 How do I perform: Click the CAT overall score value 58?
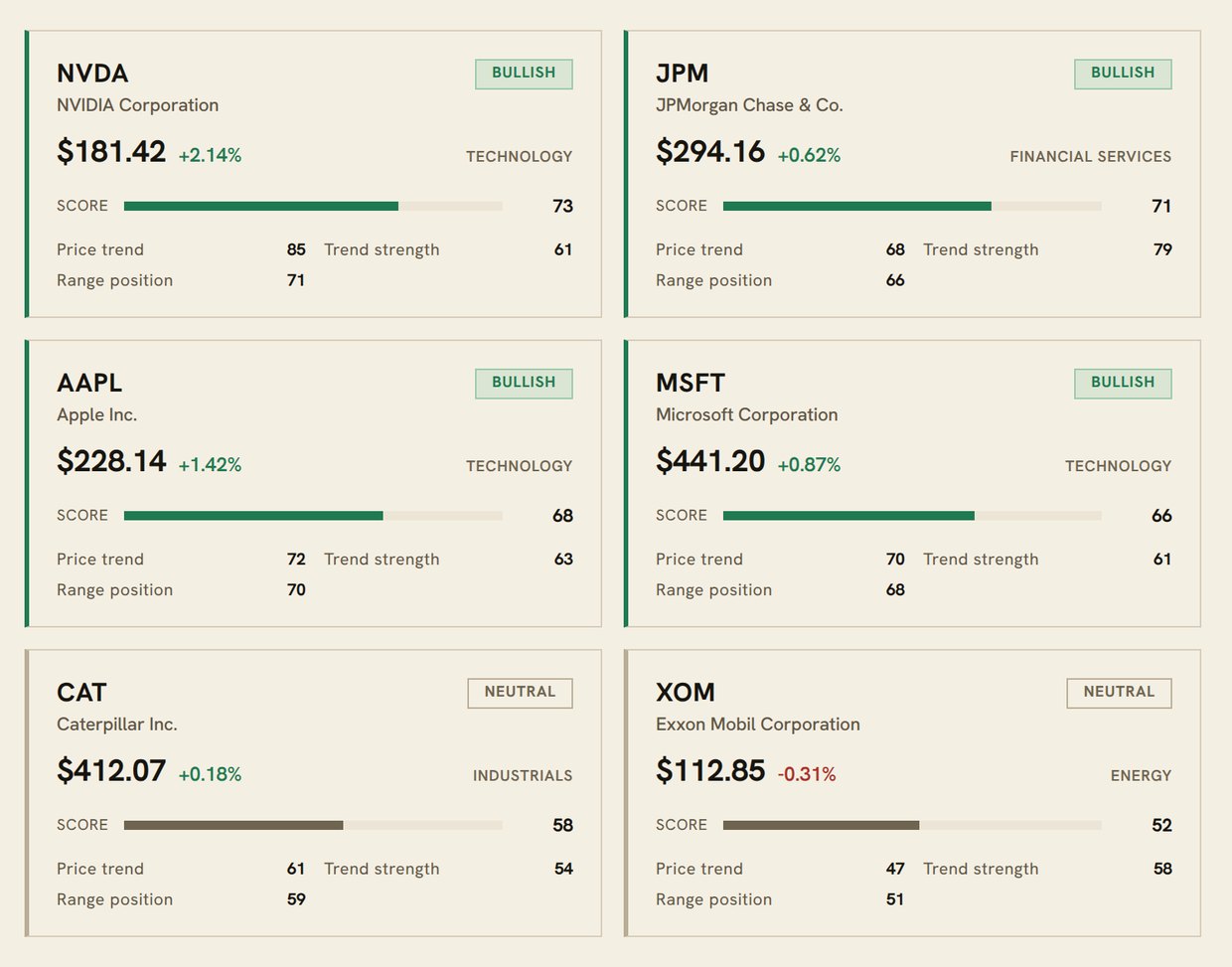coord(562,825)
